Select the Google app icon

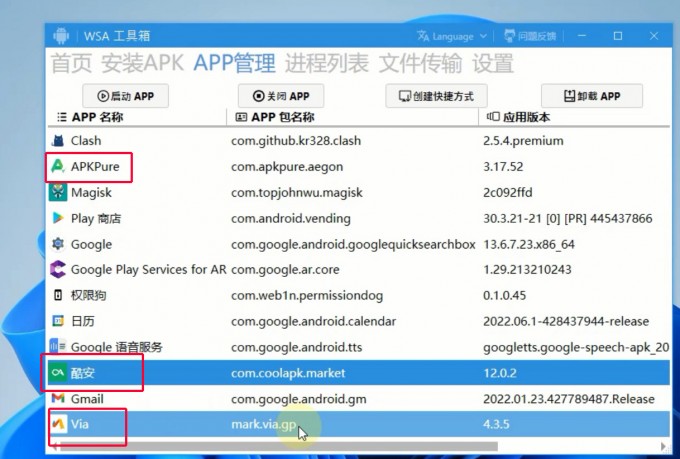pos(58,244)
